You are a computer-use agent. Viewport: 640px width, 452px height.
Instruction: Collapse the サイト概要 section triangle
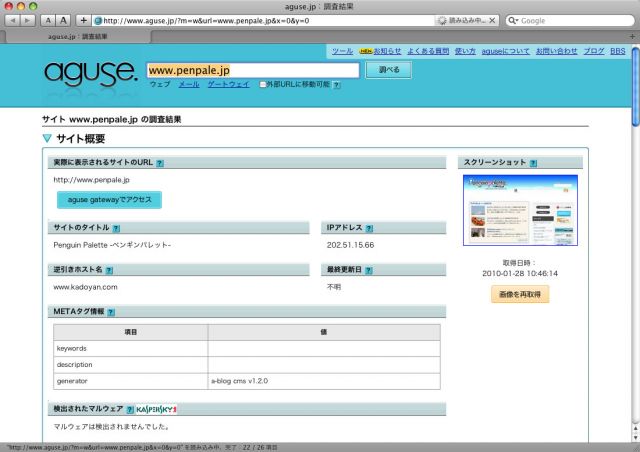click(x=47, y=138)
